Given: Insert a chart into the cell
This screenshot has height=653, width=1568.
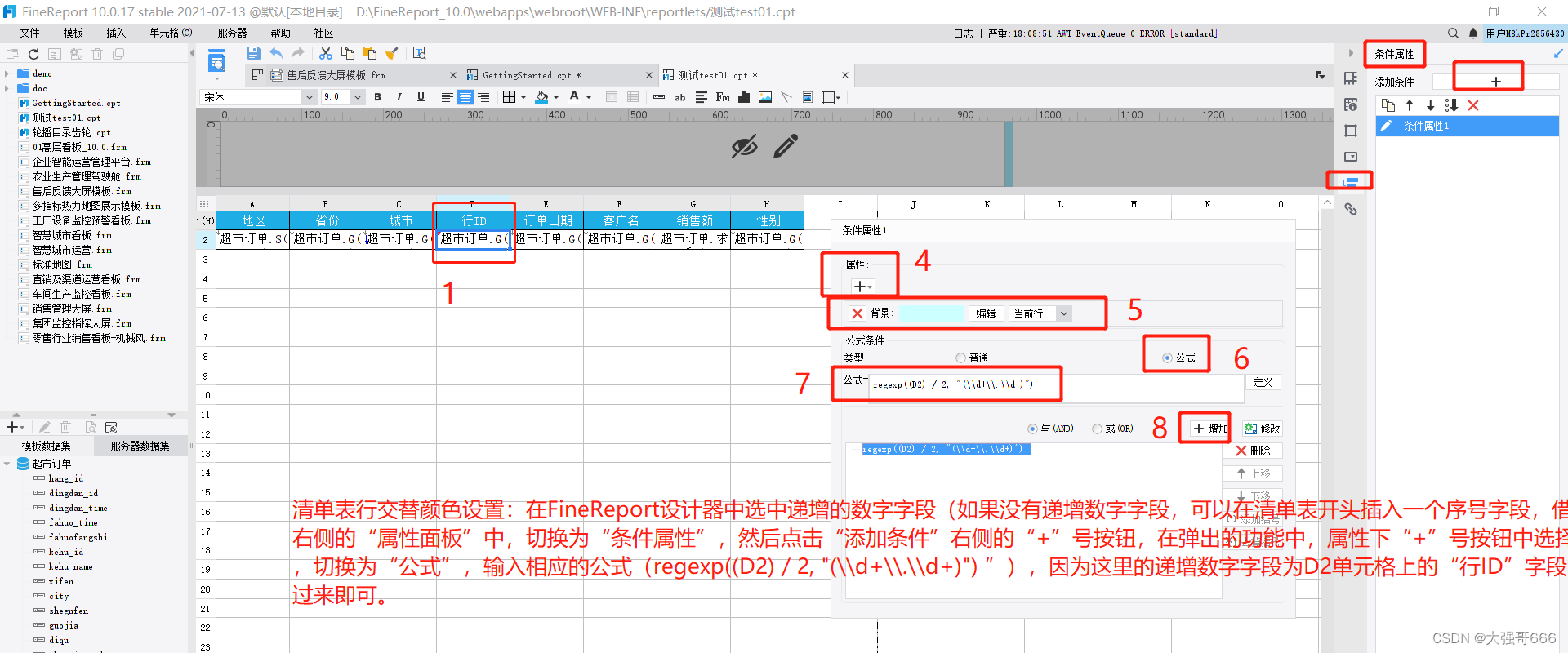Looking at the screenshot, I should coord(744,97).
